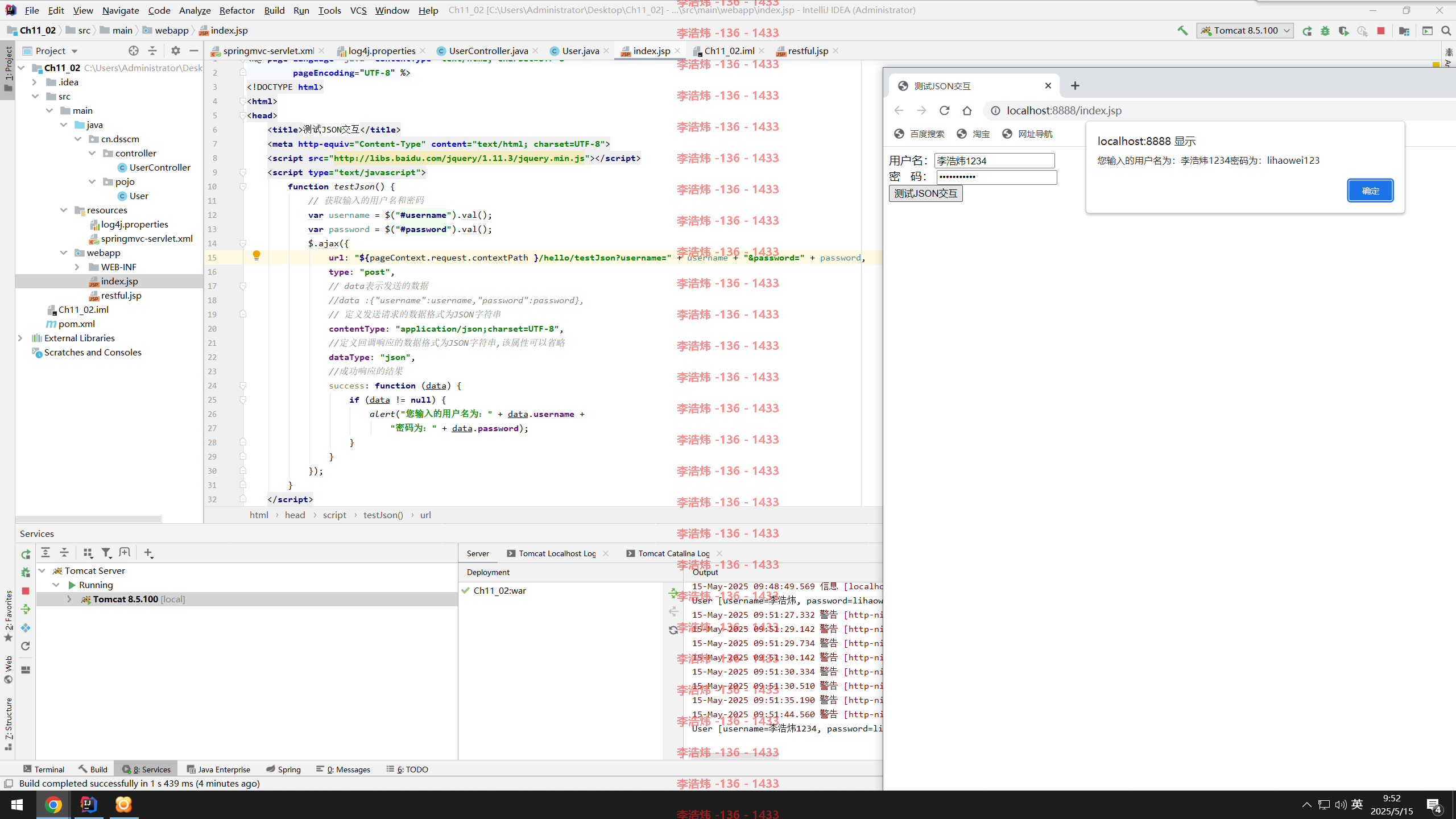Click the 百度搜索 bookmark
1456x819 pixels.
tap(919, 134)
